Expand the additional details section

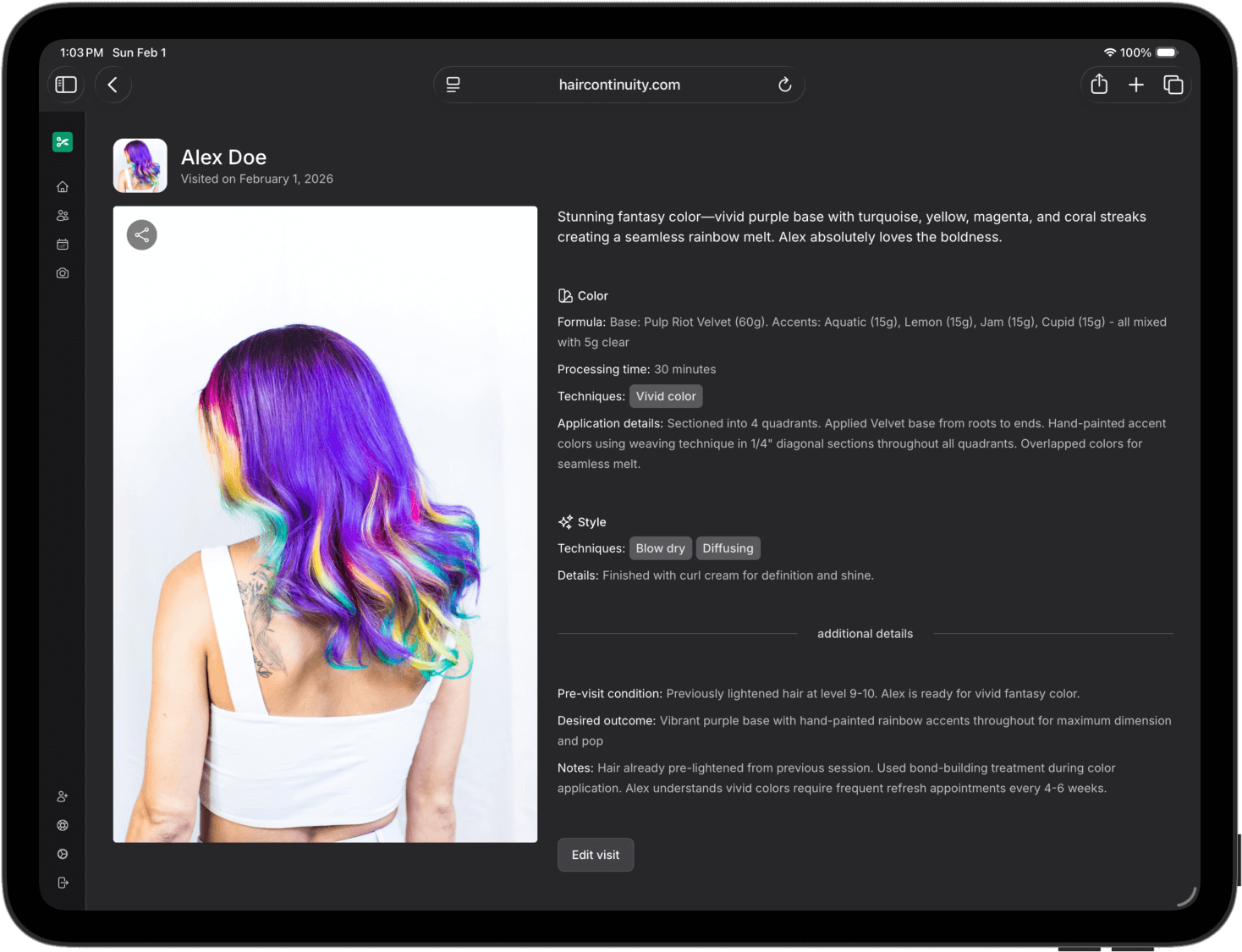(865, 633)
